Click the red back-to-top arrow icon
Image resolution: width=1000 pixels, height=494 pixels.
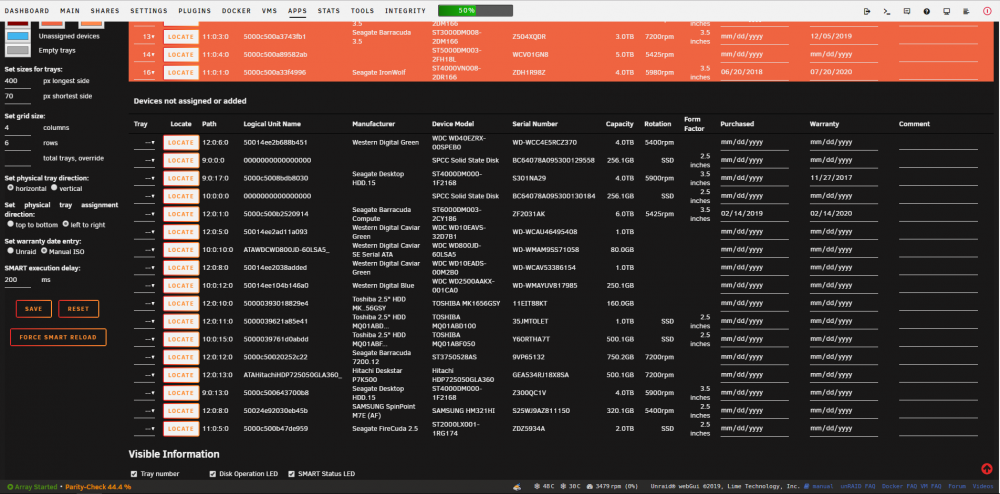click(x=987, y=469)
